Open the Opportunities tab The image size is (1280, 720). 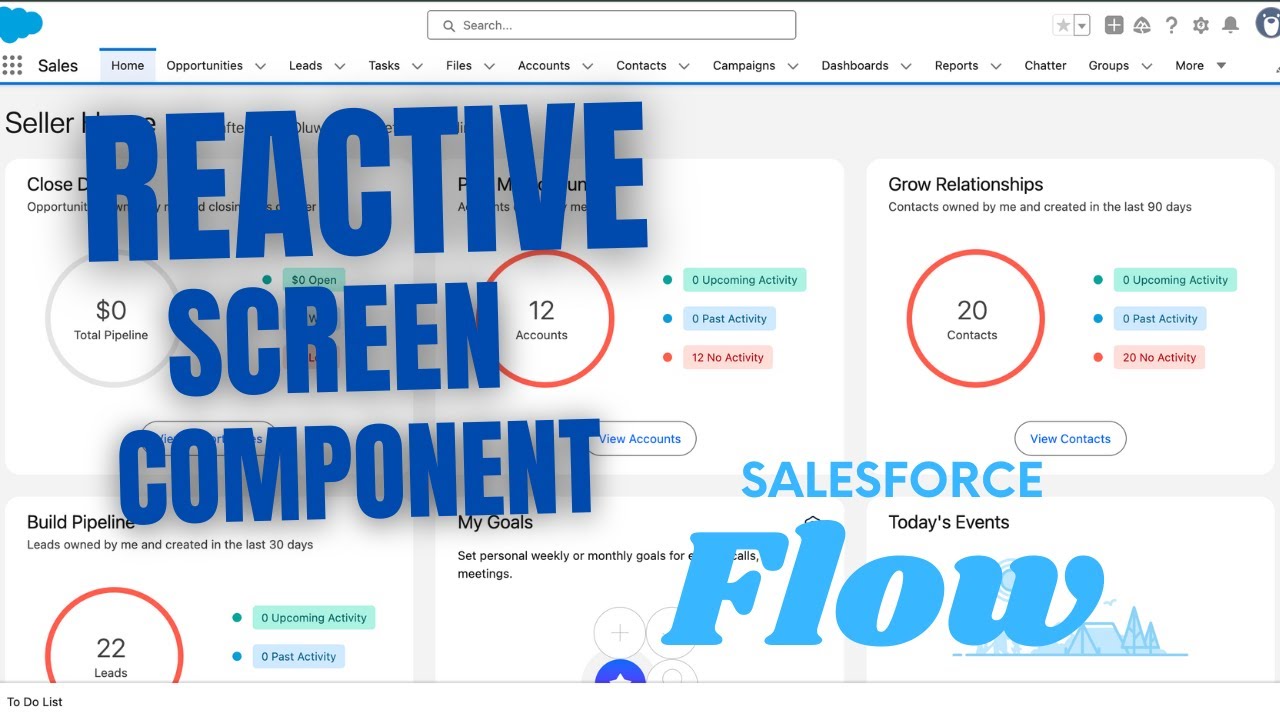(204, 66)
